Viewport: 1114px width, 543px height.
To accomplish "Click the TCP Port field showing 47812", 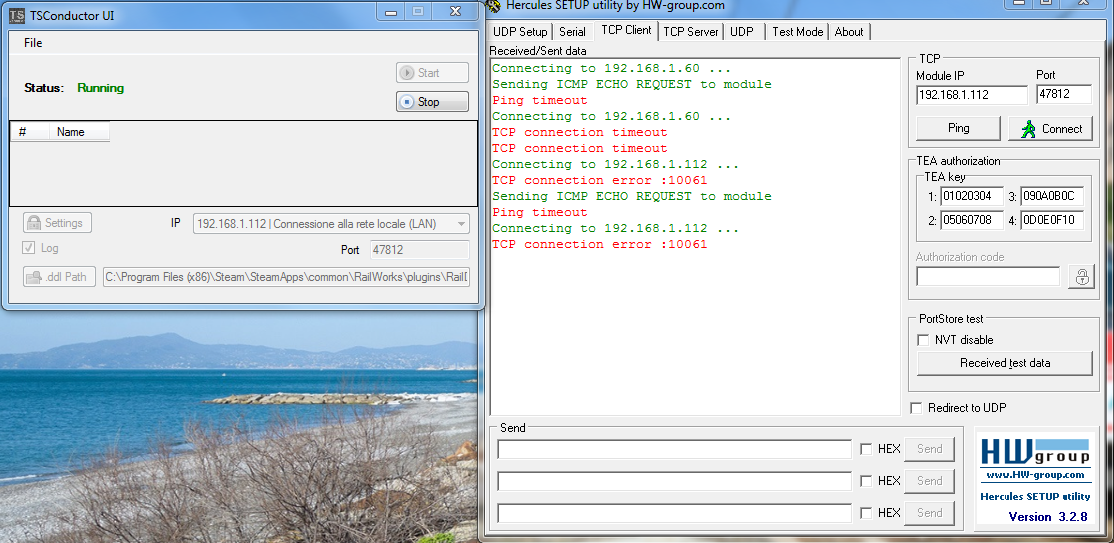I will point(1063,95).
